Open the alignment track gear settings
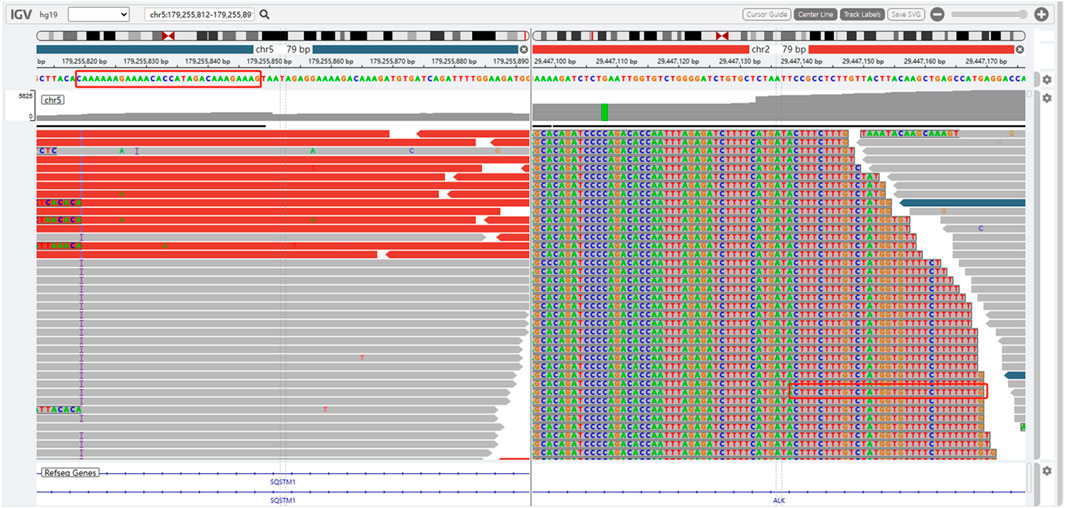1065x508 pixels. coord(1047,98)
